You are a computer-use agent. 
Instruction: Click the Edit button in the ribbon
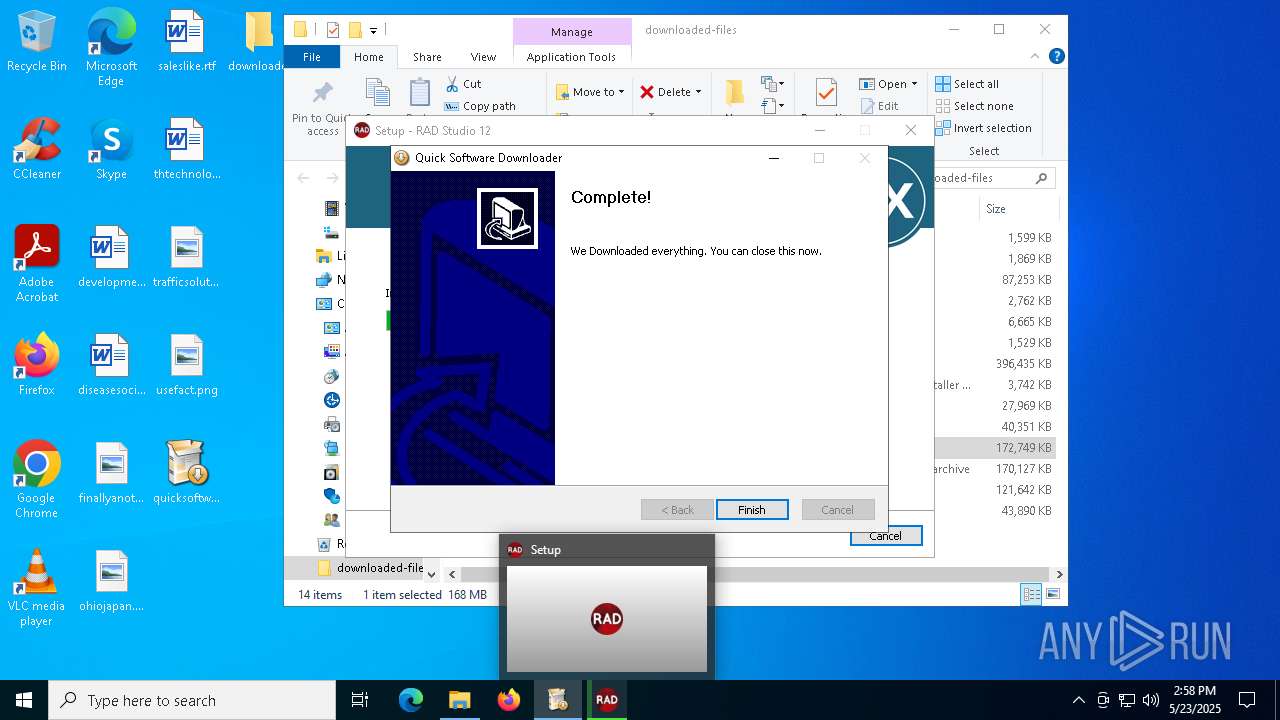879,106
